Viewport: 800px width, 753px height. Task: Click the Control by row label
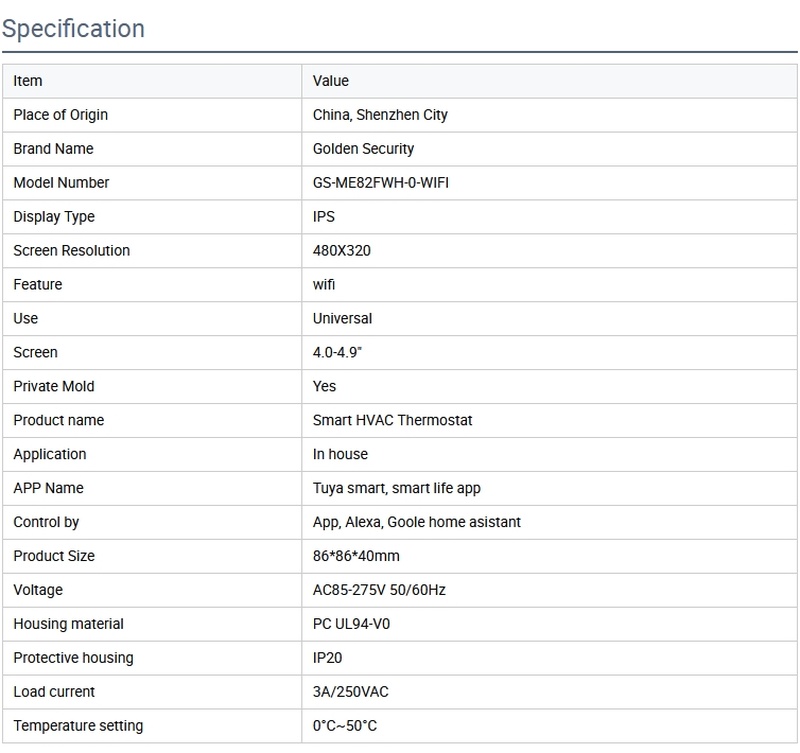46,522
